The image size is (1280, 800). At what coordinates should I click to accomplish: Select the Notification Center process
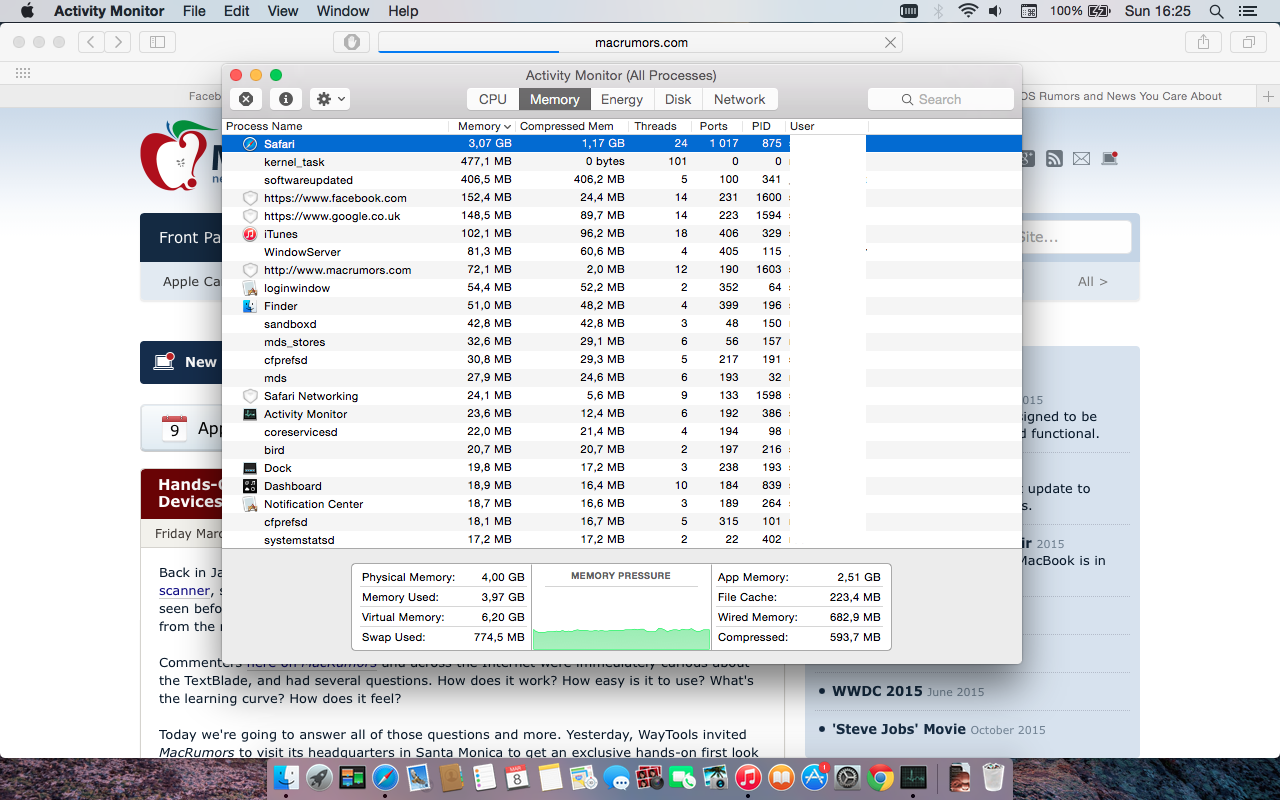622,504
